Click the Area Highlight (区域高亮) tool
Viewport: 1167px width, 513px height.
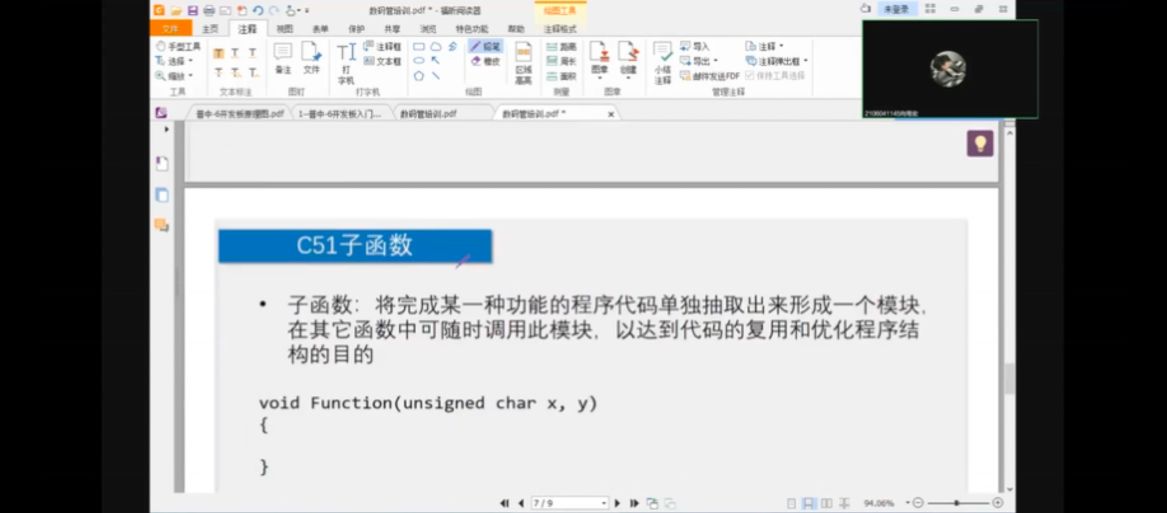(523, 62)
